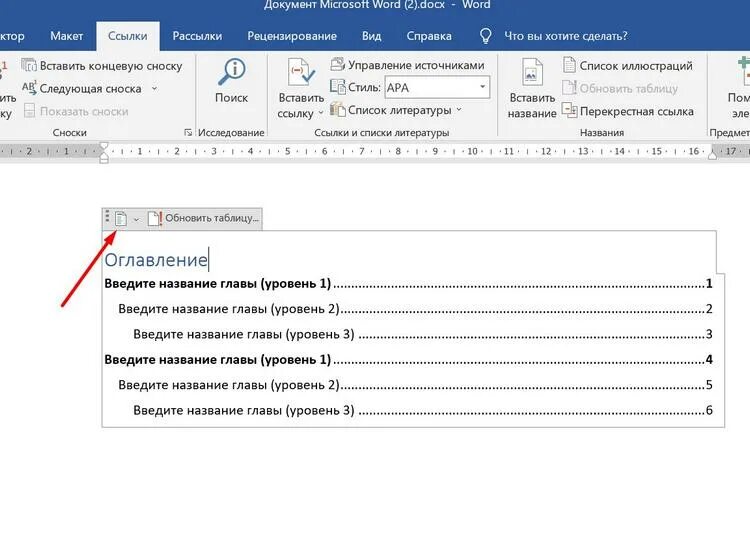Click the Insert Caption picture icon
Image resolution: width=750 pixels, height=539 pixels.
pos(532,72)
